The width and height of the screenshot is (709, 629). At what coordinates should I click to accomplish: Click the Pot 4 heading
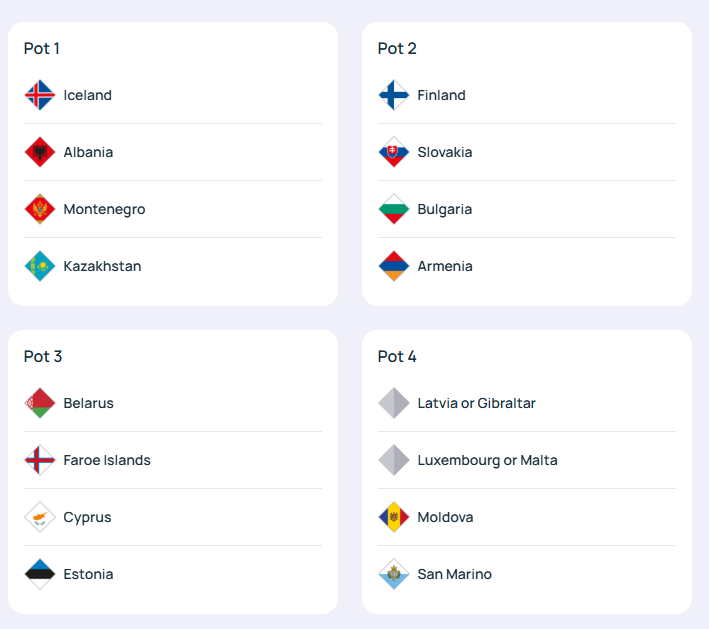pos(397,356)
